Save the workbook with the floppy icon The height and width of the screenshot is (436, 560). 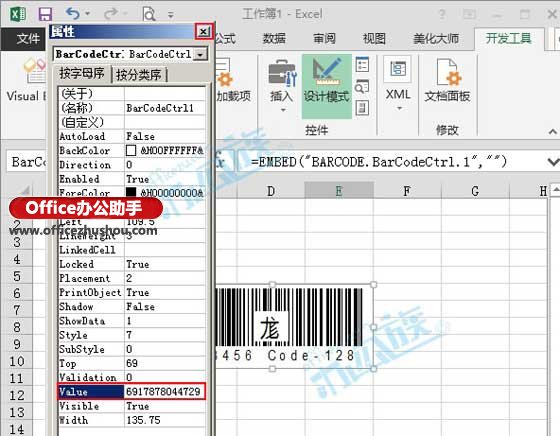click(45, 14)
